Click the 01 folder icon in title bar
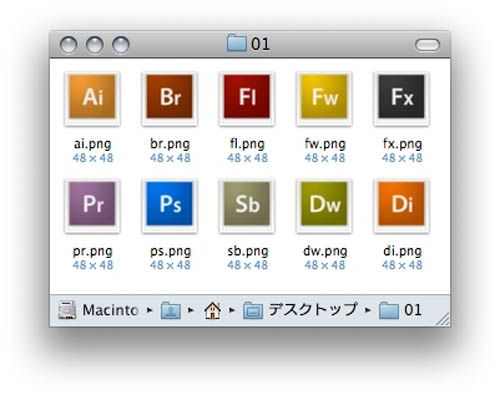This screenshot has height=395, width=500. click(237, 43)
